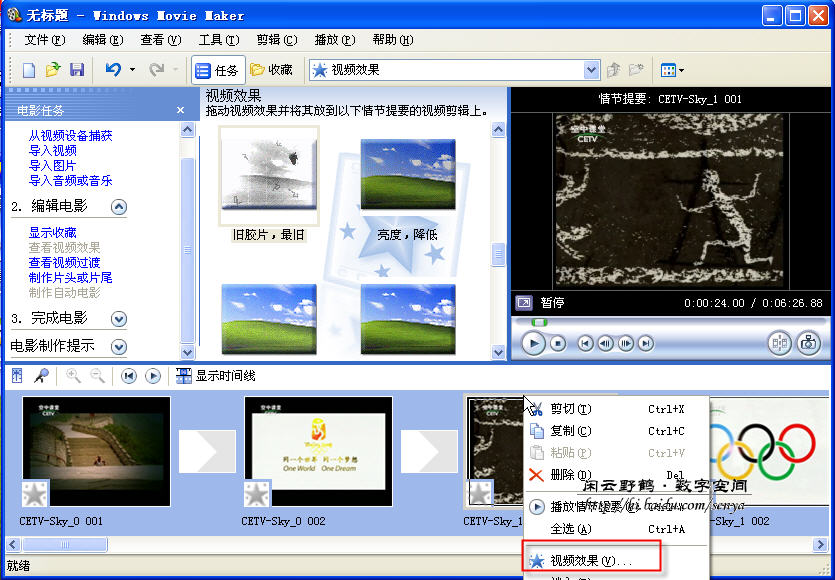Click the 导入图片 link
This screenshot has height=580, width=835.
click(53, 166)
